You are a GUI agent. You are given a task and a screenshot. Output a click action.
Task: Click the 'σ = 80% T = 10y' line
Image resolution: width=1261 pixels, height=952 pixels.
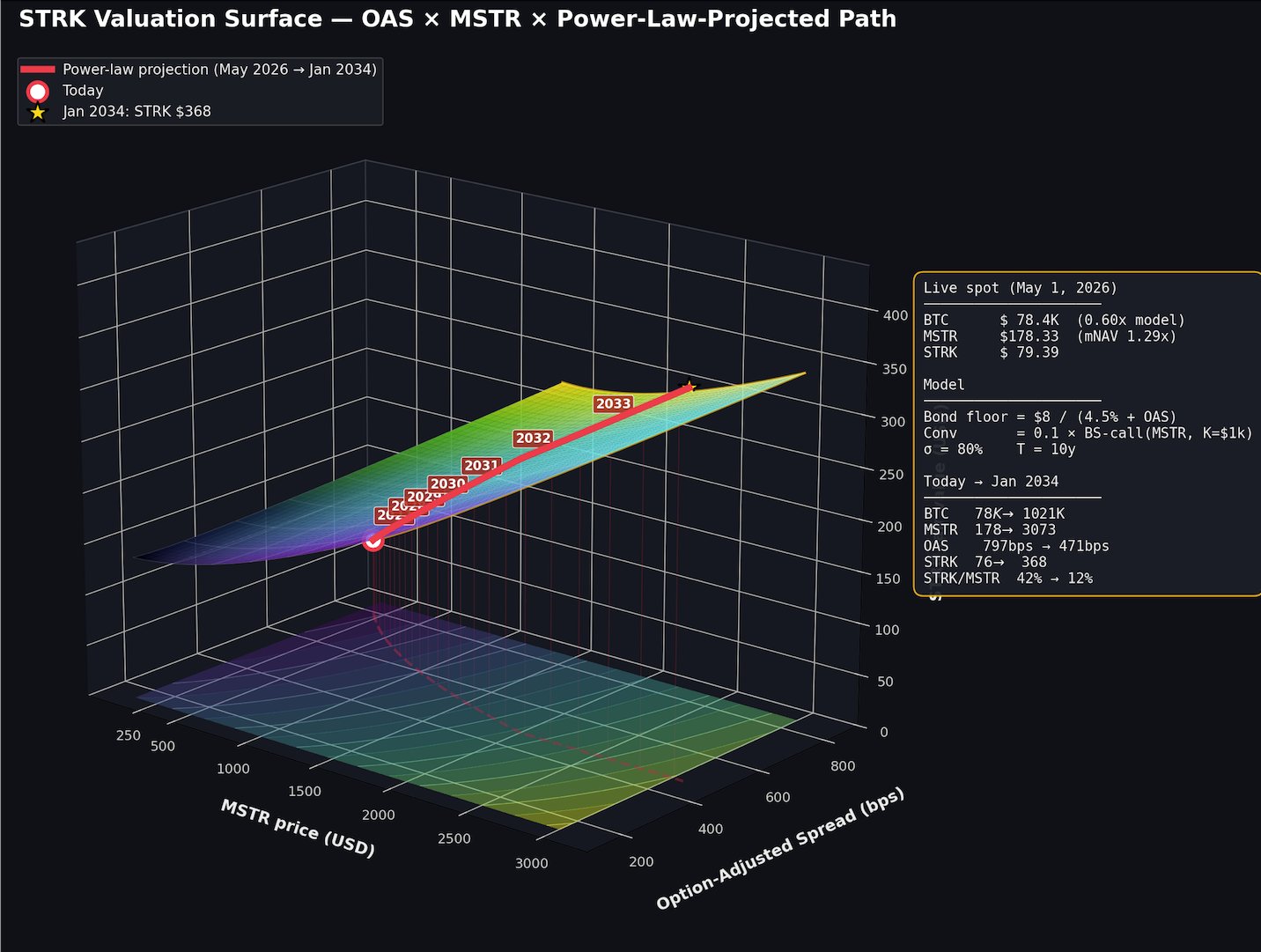click(x=999, y=449)
